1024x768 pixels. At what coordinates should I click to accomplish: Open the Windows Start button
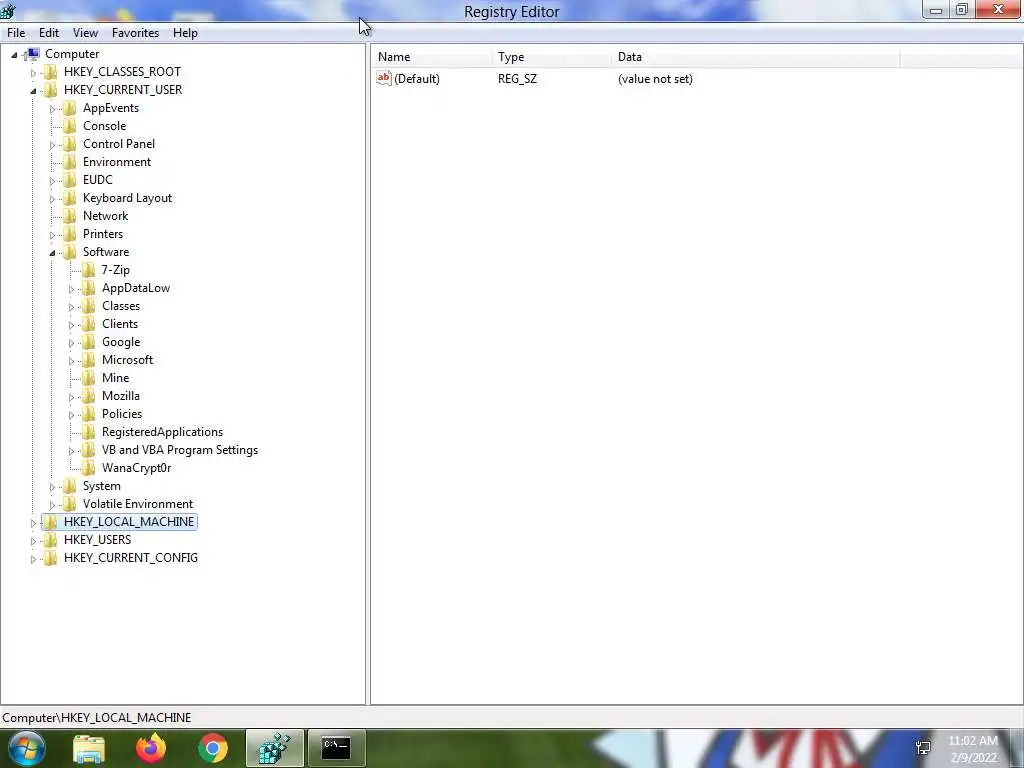tap(26, 748)
